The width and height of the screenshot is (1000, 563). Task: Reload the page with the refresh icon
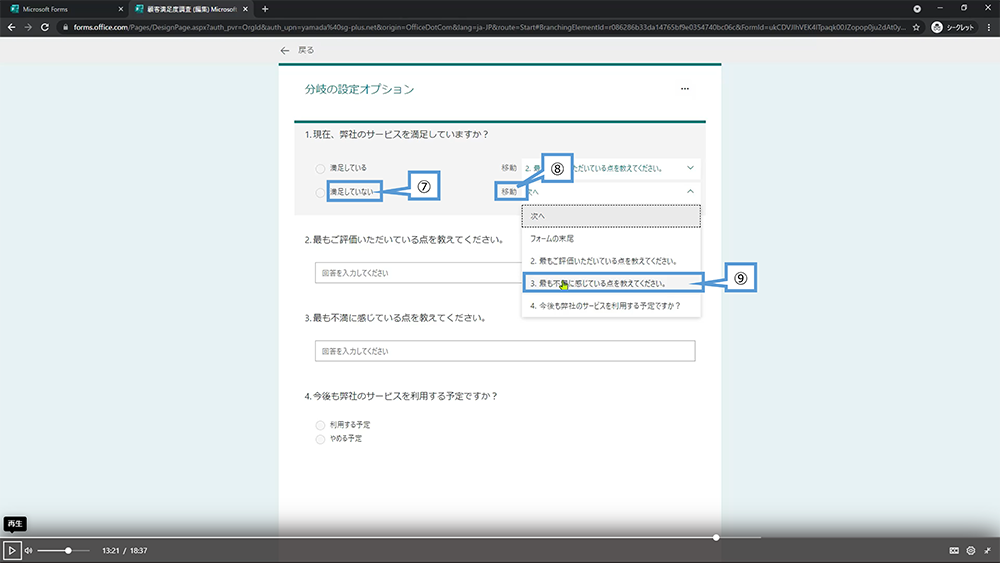tap(45, 27)
